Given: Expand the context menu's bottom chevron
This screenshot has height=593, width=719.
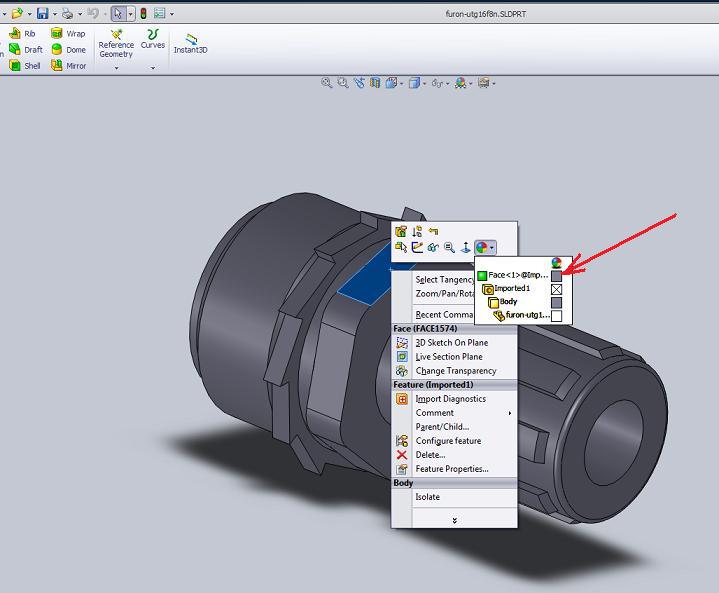Looking at the screenshot, I should (x=454, y=520).
